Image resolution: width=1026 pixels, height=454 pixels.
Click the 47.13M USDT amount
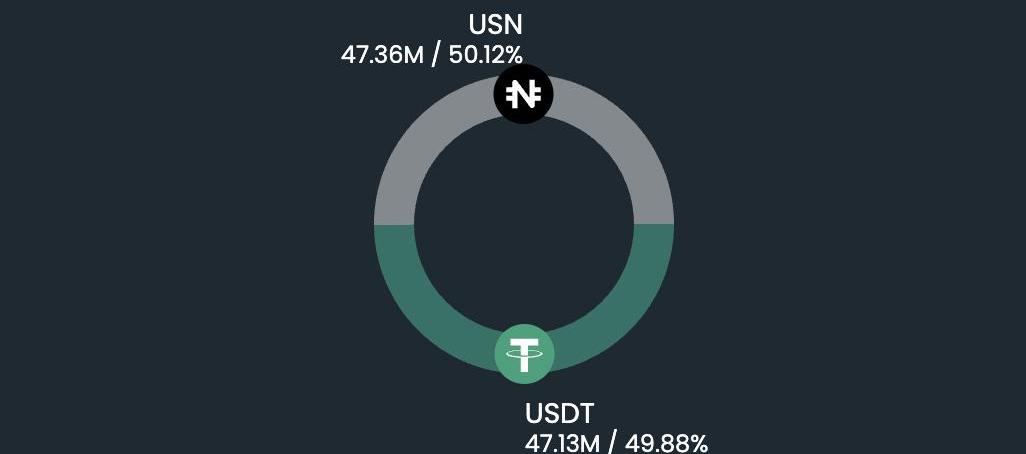click(x=564, y=442)
